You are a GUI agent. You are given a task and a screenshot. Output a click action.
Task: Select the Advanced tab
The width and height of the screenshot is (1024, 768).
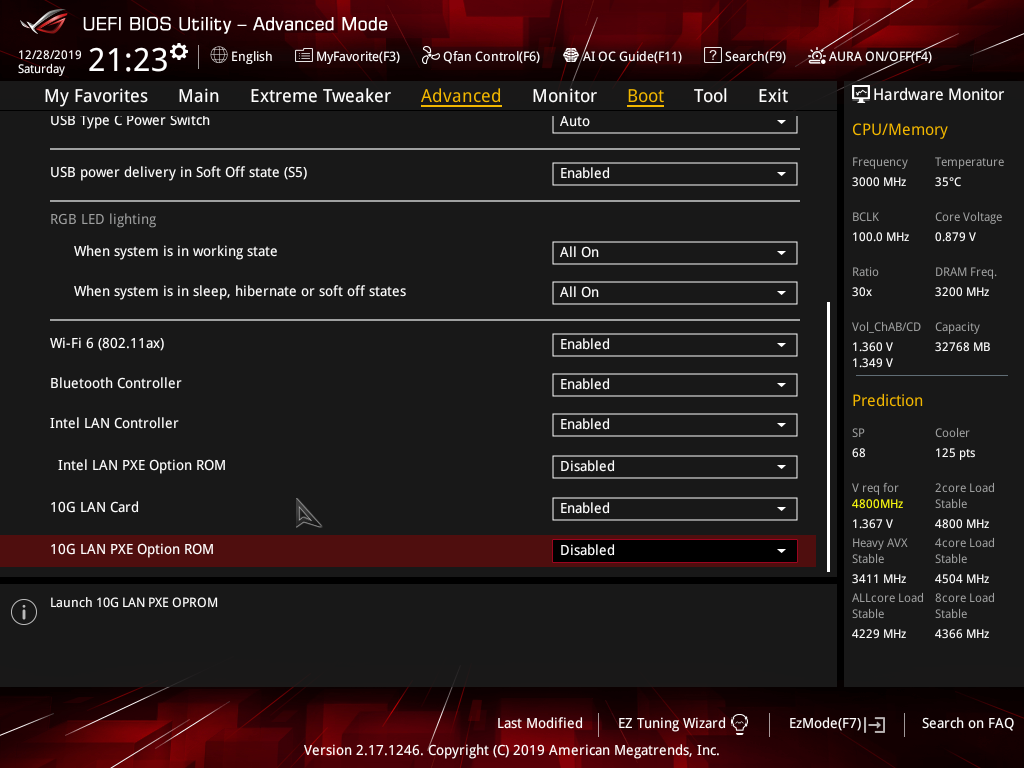461,96
